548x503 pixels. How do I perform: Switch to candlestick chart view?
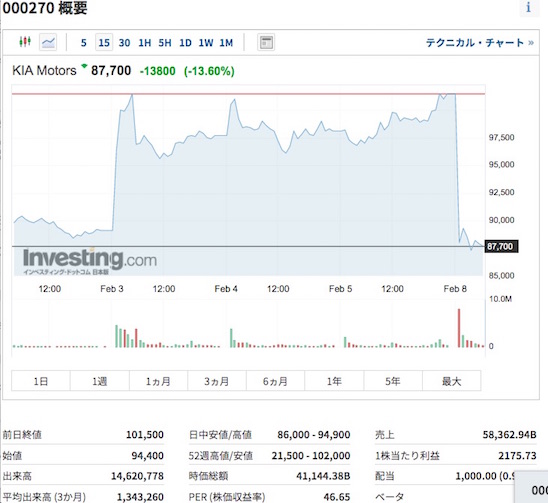[x=25, y=42]
